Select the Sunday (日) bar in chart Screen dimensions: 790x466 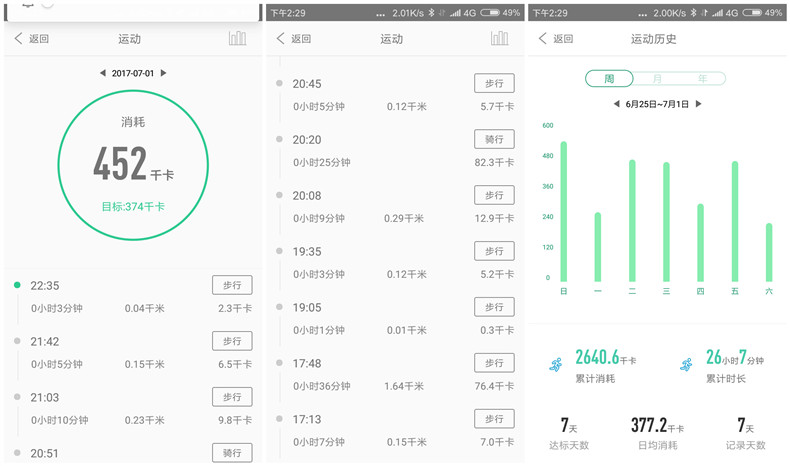(564, 210)
